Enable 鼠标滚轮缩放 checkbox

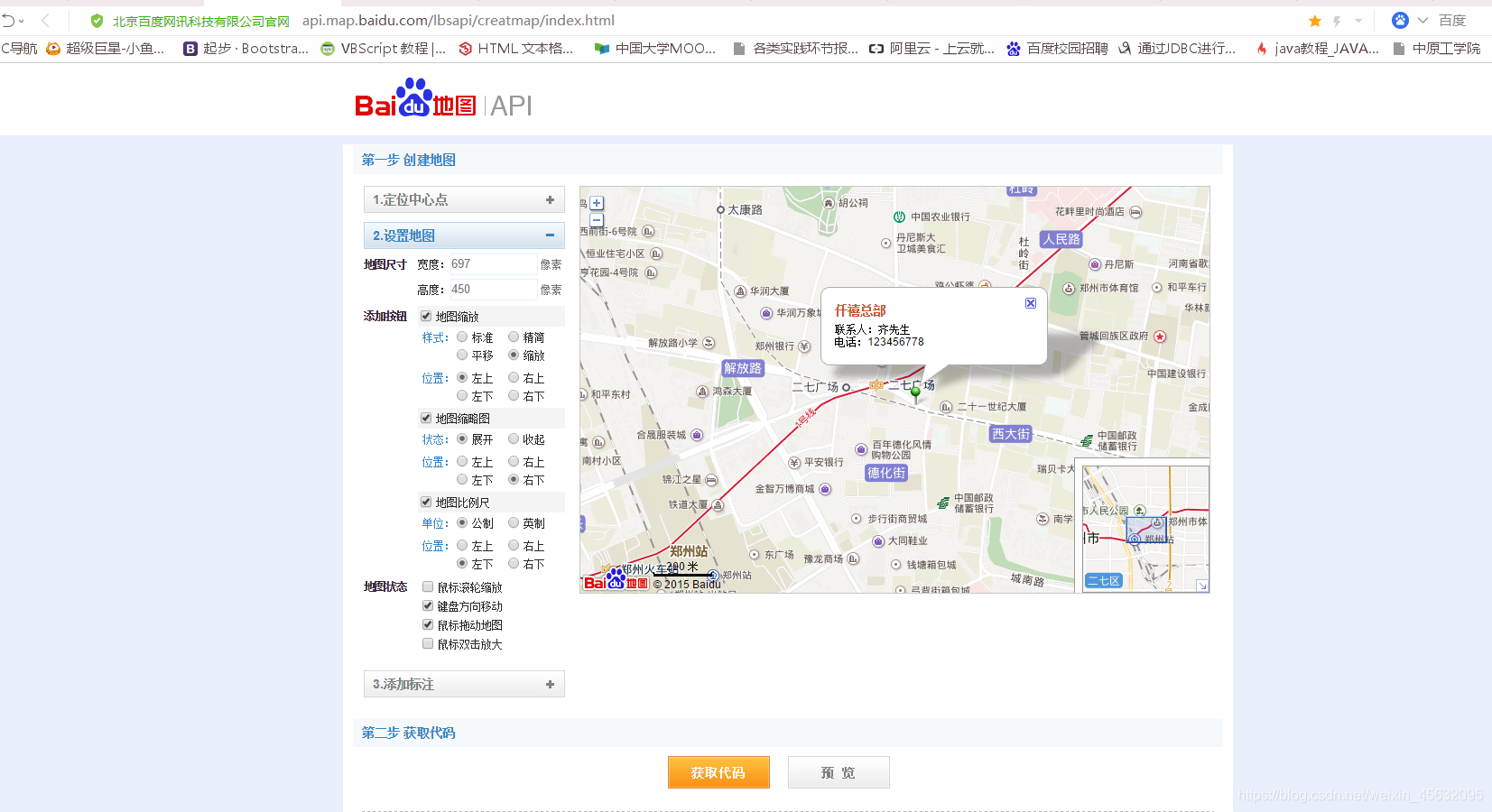point(428,586)
